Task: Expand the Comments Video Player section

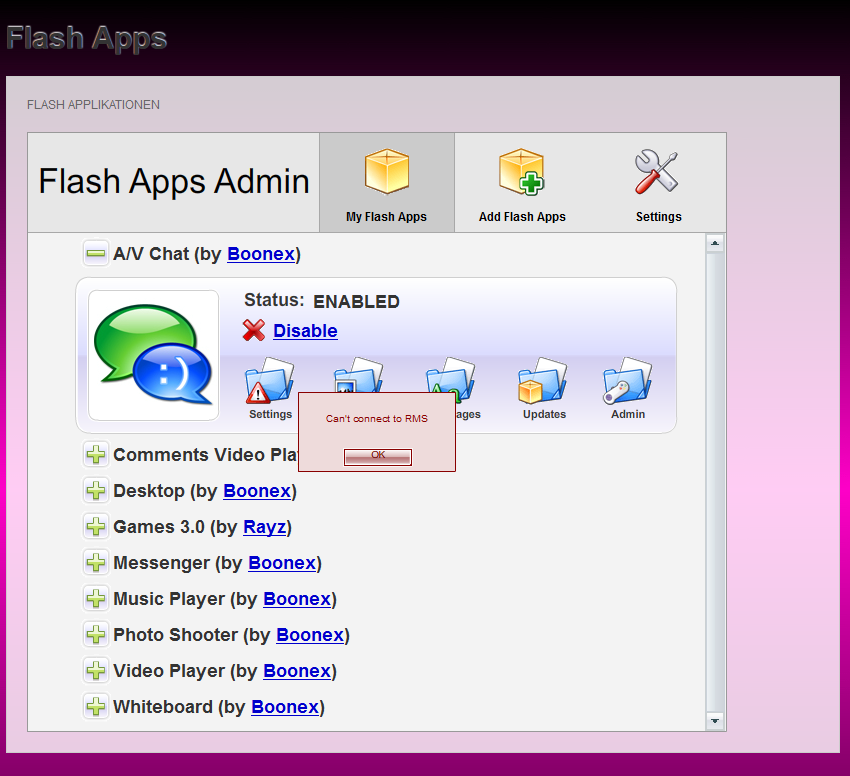Action: 96,455
